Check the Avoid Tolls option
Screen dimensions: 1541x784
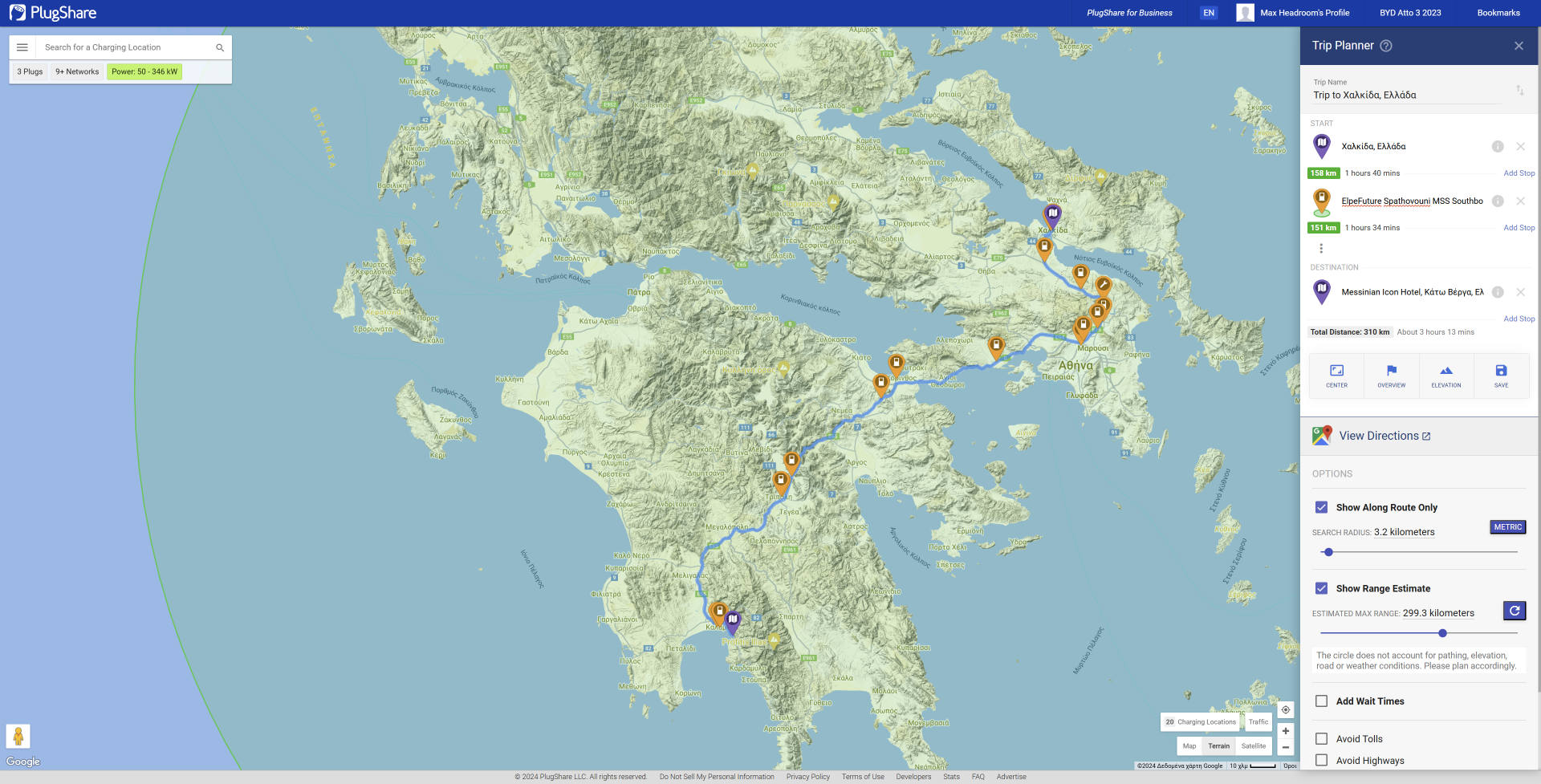tap(1321, 739)
